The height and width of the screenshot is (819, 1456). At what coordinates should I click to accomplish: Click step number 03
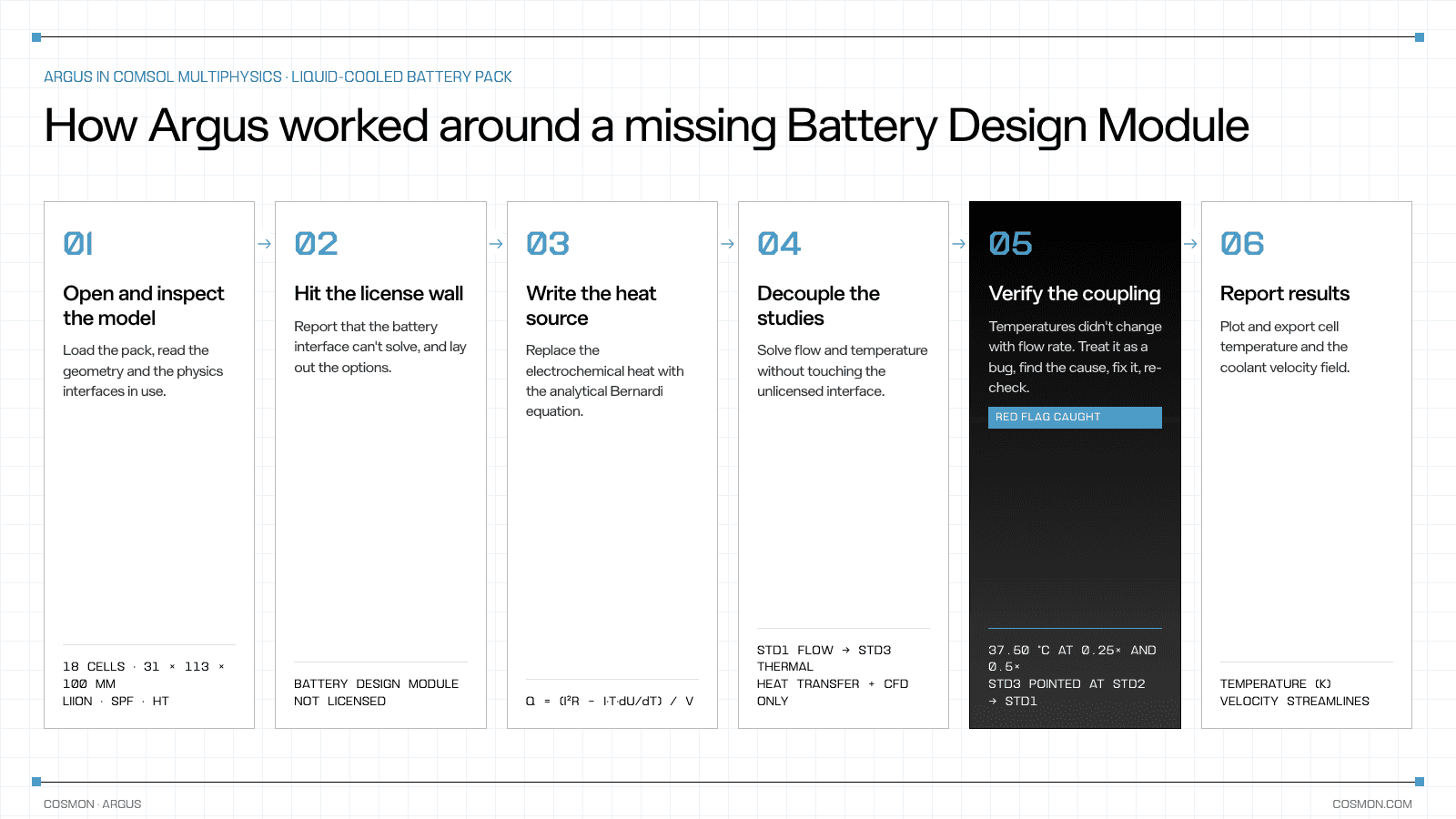[548, 244]
